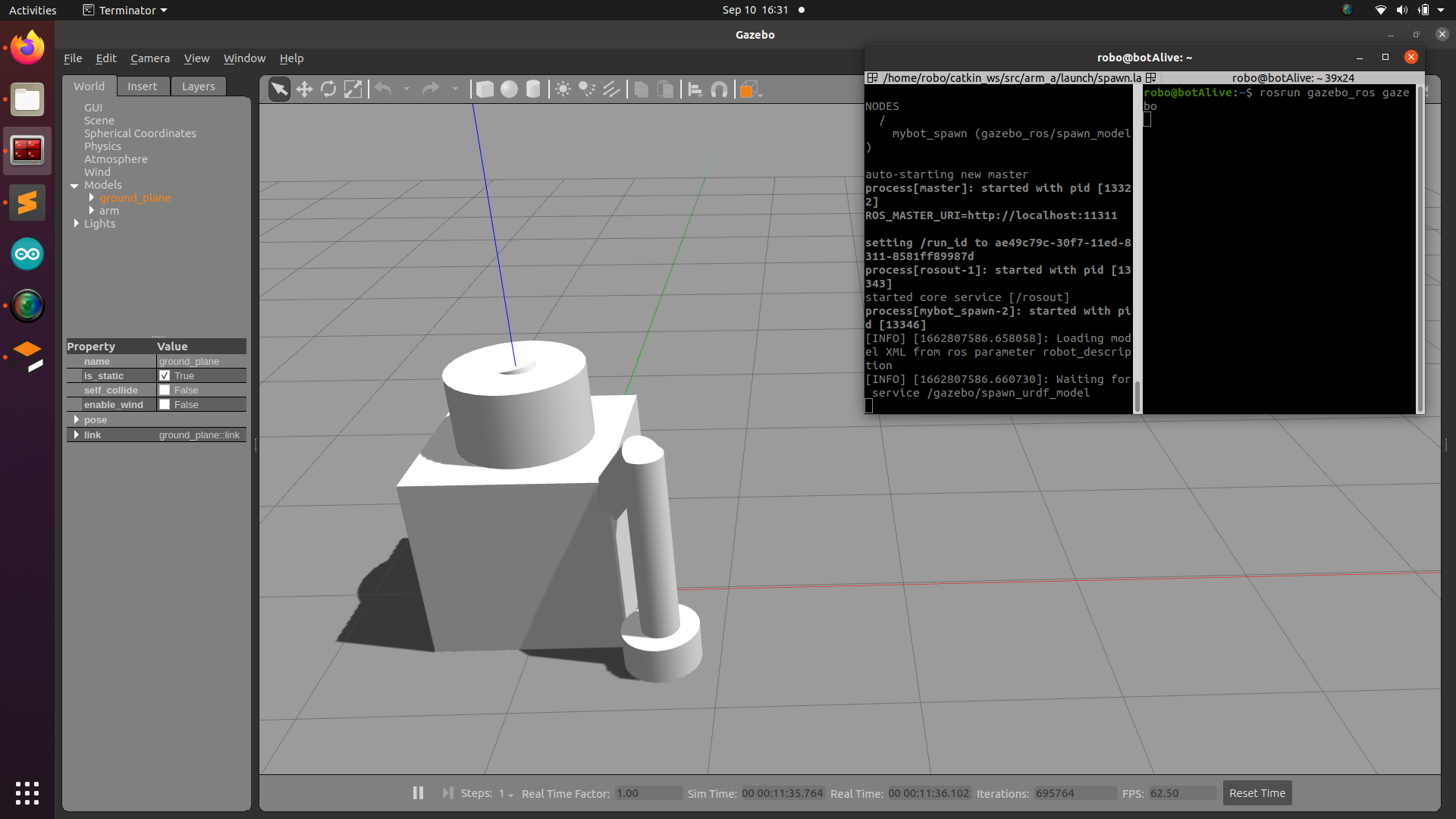Open the orange view angle cube
The height and width of the screenshot is (819, 1456).
tap(749, 89)
